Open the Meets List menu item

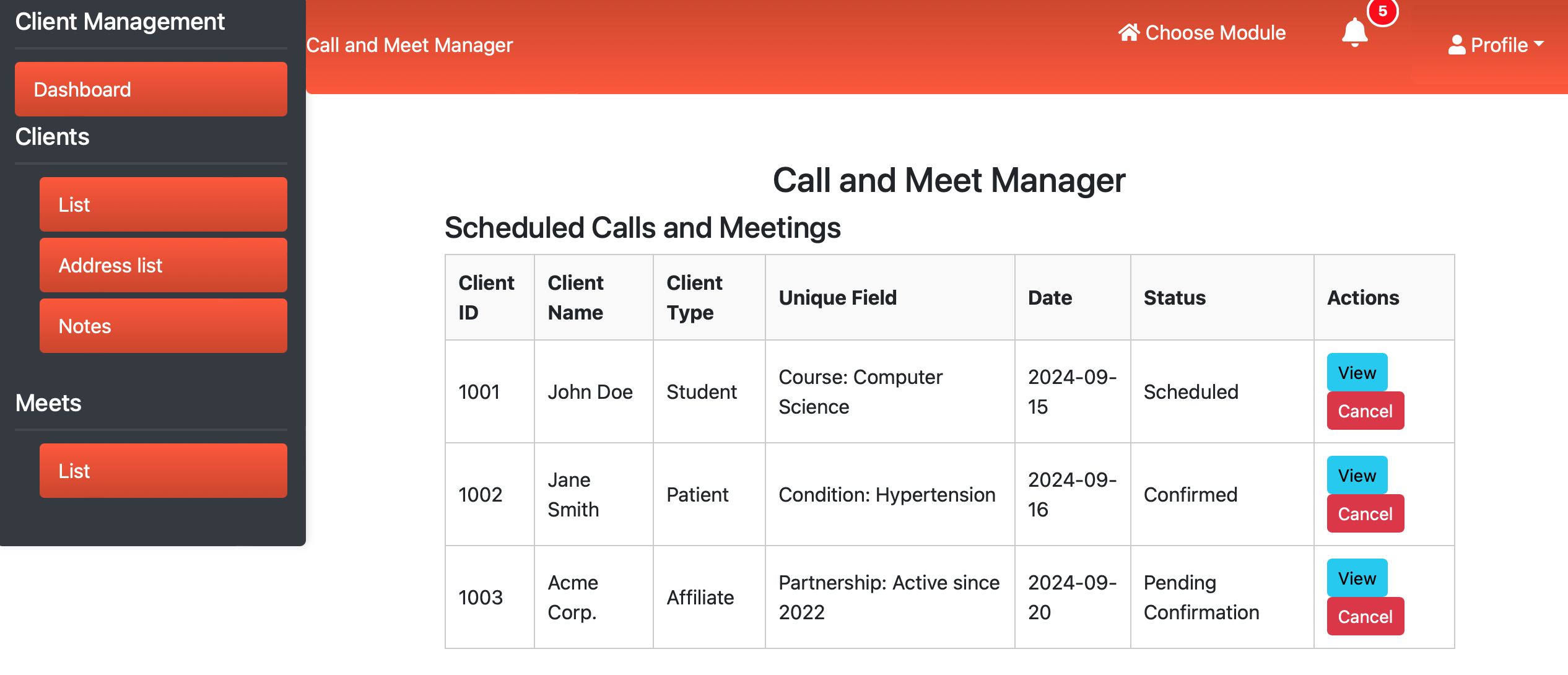pos(163,471)
